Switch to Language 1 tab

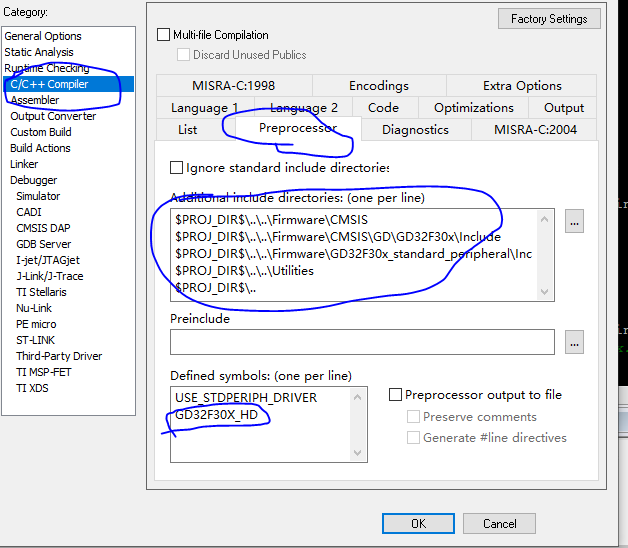click(205, 108)
